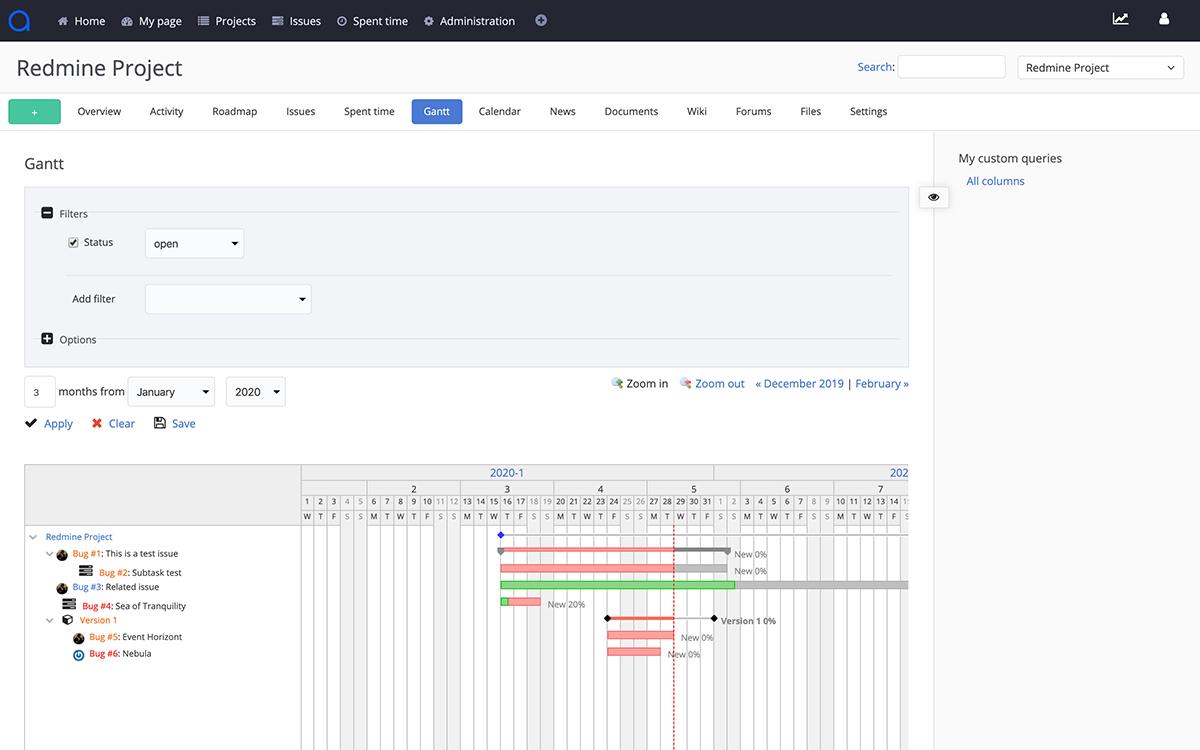Screen dimensions: 1200x750
Task: Open the user account icon
Action: tap(1164, 19)
